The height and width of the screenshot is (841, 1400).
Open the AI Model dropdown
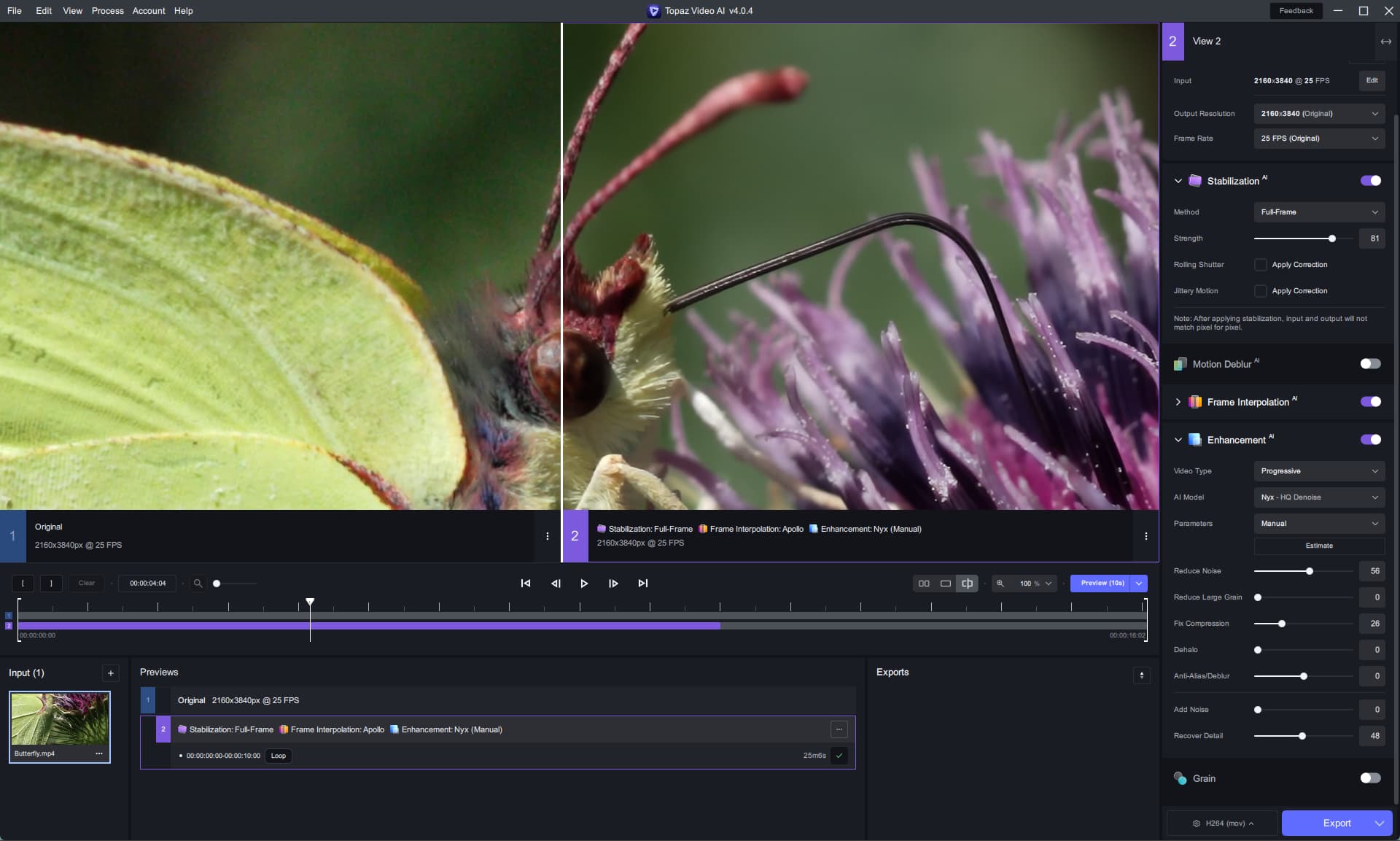click(x=1318, y=497)
